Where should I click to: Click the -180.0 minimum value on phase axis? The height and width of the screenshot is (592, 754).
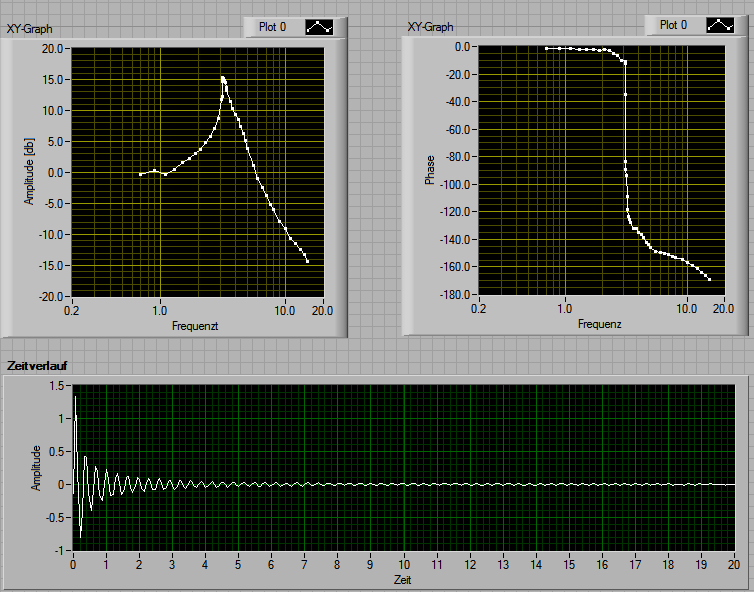tap(454, 294)
